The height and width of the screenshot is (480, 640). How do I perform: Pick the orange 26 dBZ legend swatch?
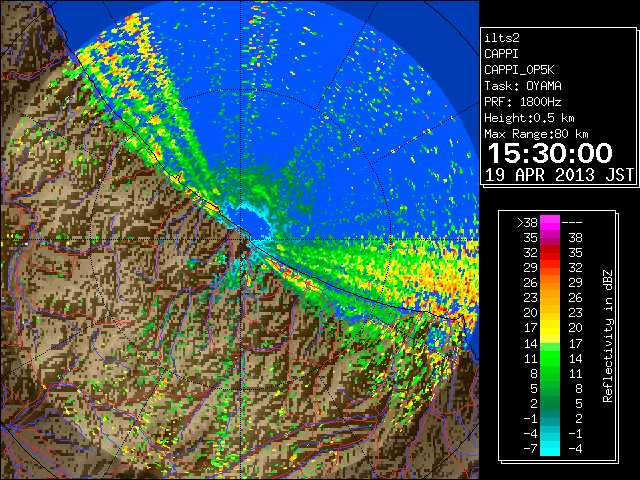[x=550, y=283]
